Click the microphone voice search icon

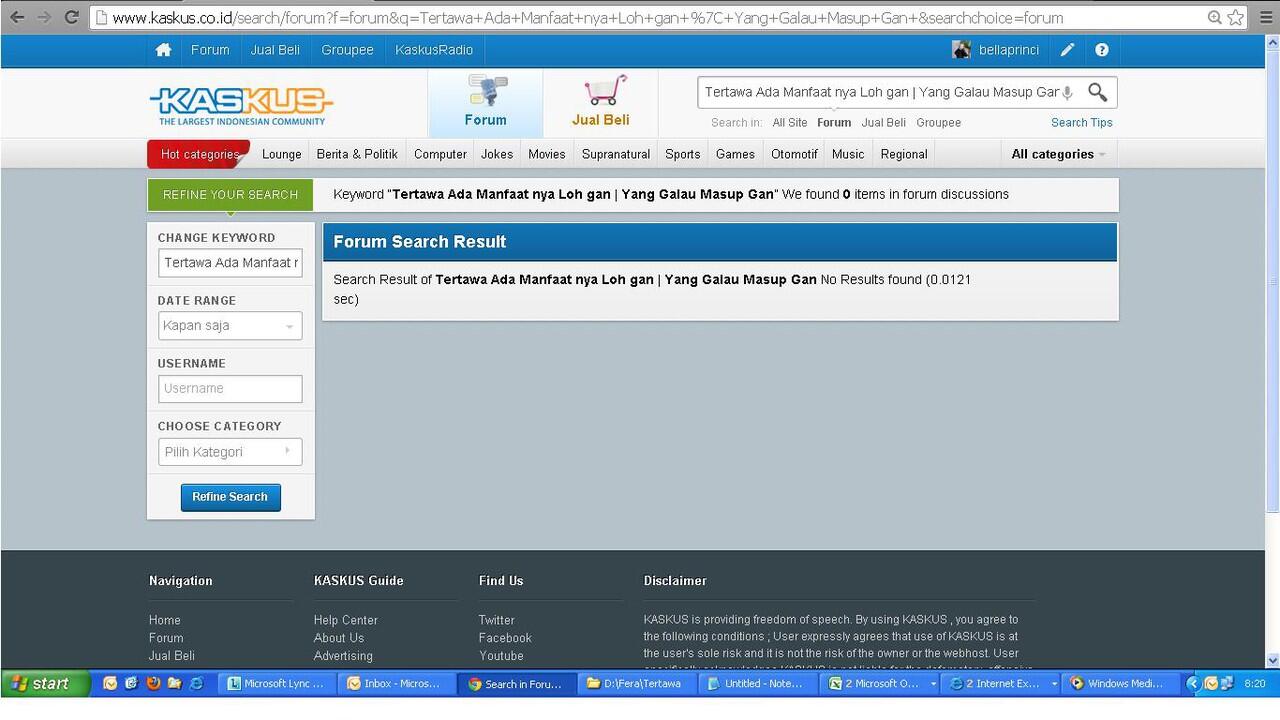1067,92
